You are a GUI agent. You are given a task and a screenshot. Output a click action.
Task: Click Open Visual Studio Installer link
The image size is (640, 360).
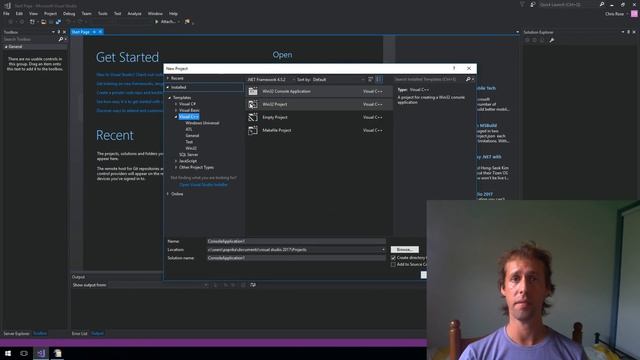203,185
